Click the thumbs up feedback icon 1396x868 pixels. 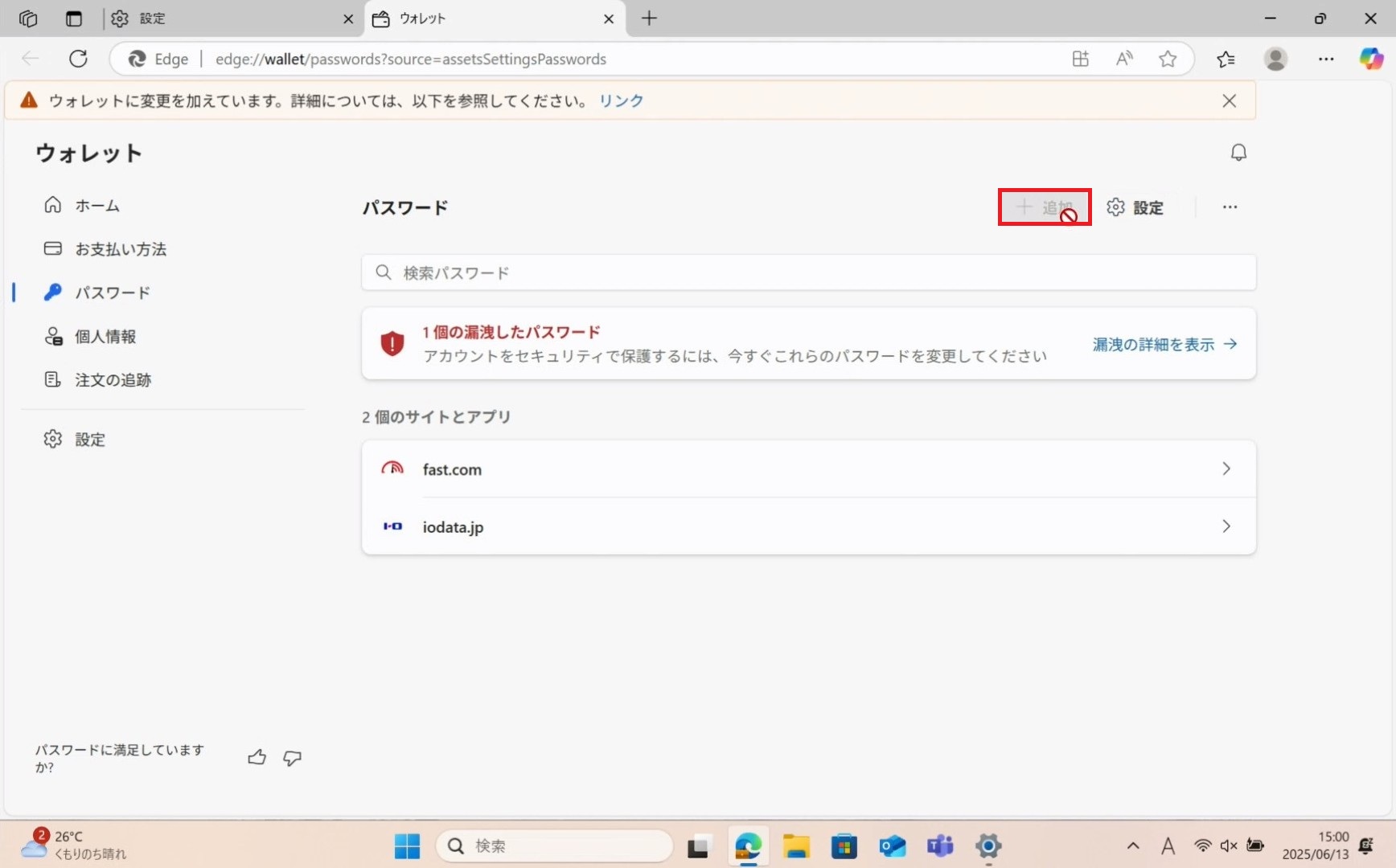257,757
